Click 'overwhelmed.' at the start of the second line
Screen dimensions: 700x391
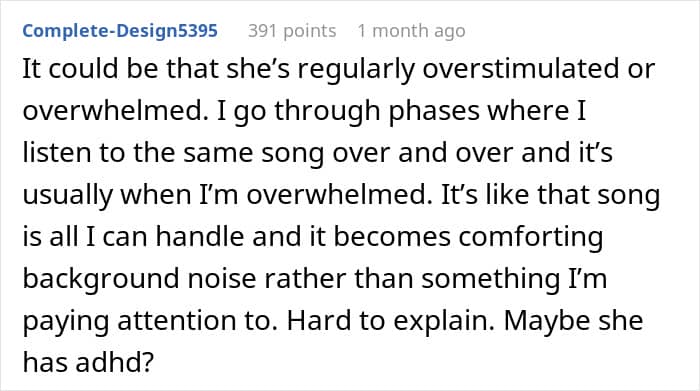(x=116, y=110)
